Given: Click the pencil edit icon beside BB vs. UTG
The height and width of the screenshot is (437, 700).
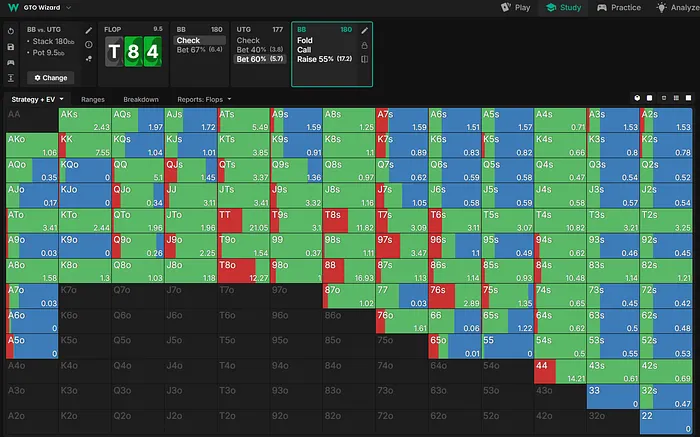Looking at the screenshot, I should [89, 30].
